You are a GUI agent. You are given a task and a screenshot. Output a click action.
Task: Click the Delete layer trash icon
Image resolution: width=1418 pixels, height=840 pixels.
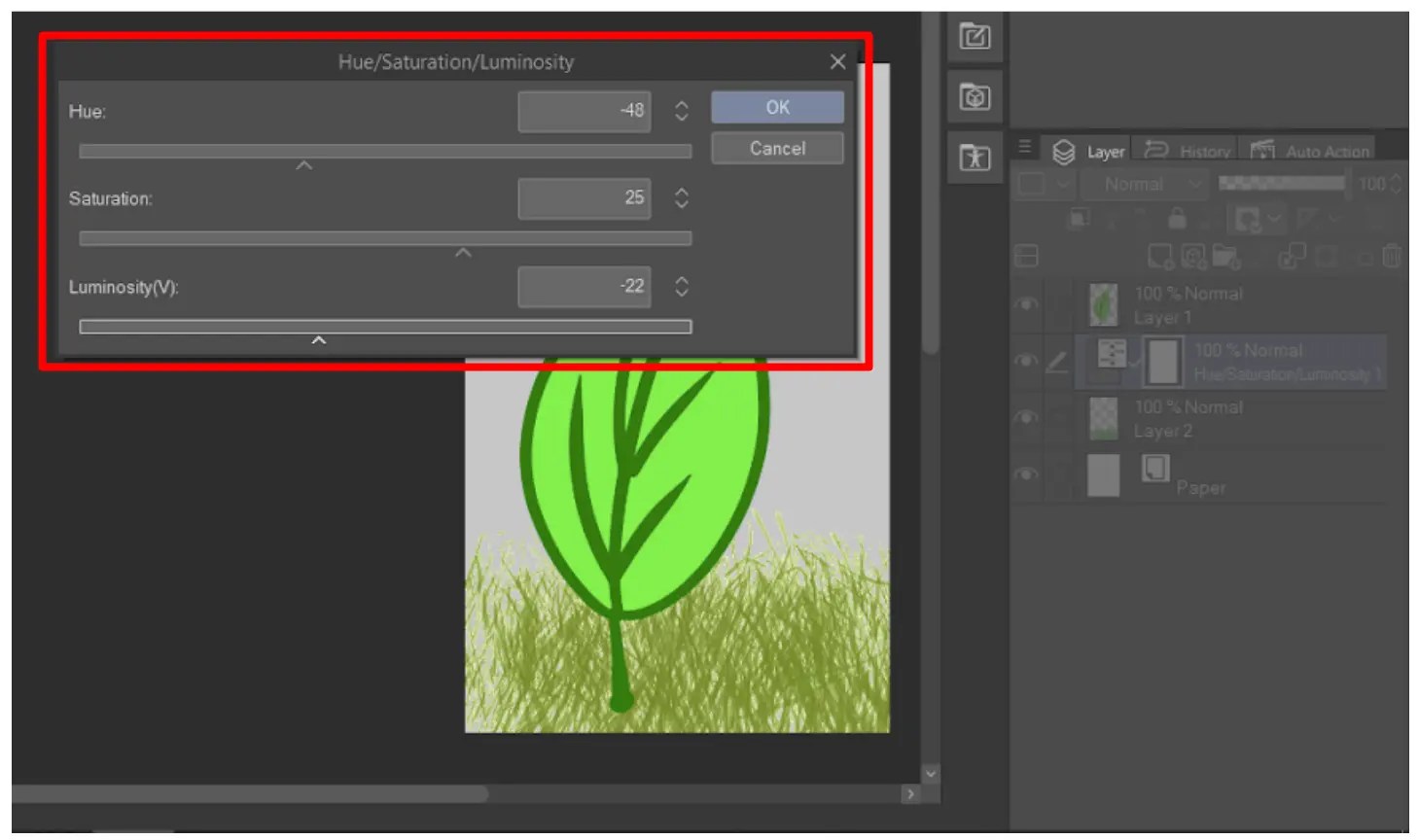pyautogui.click(x=1393, y=255)
